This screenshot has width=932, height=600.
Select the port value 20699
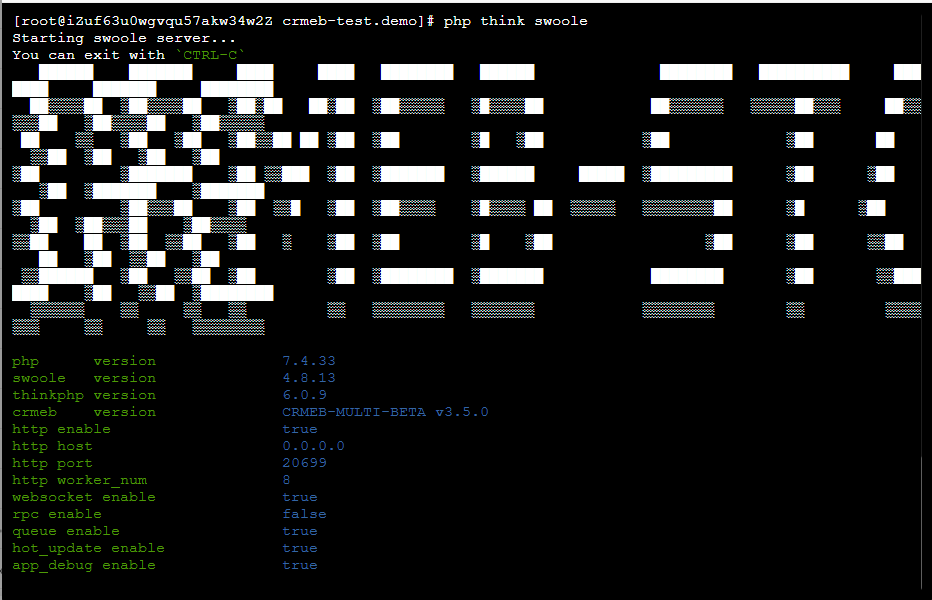click(304, 463)
